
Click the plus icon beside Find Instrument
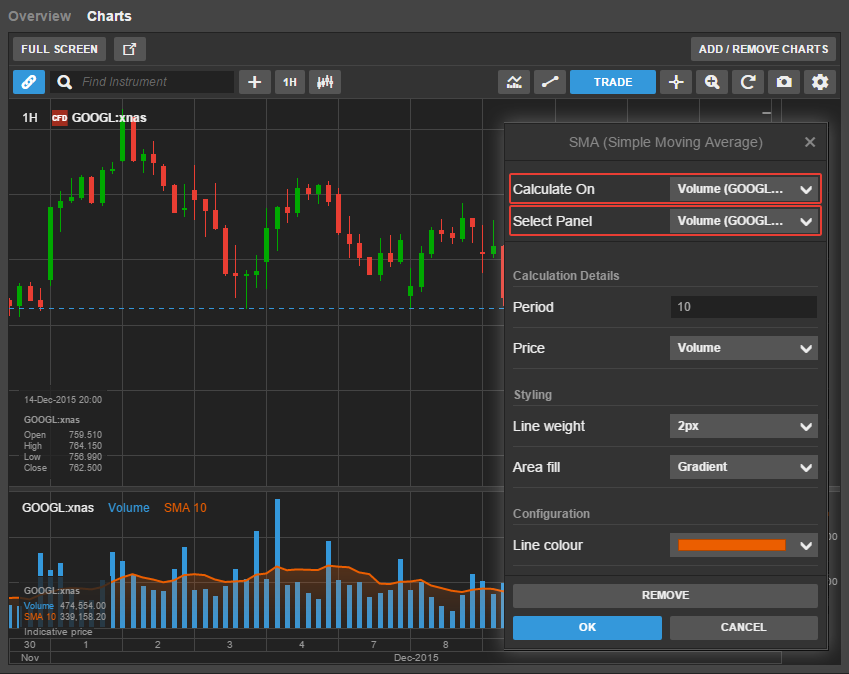[254, 82]
